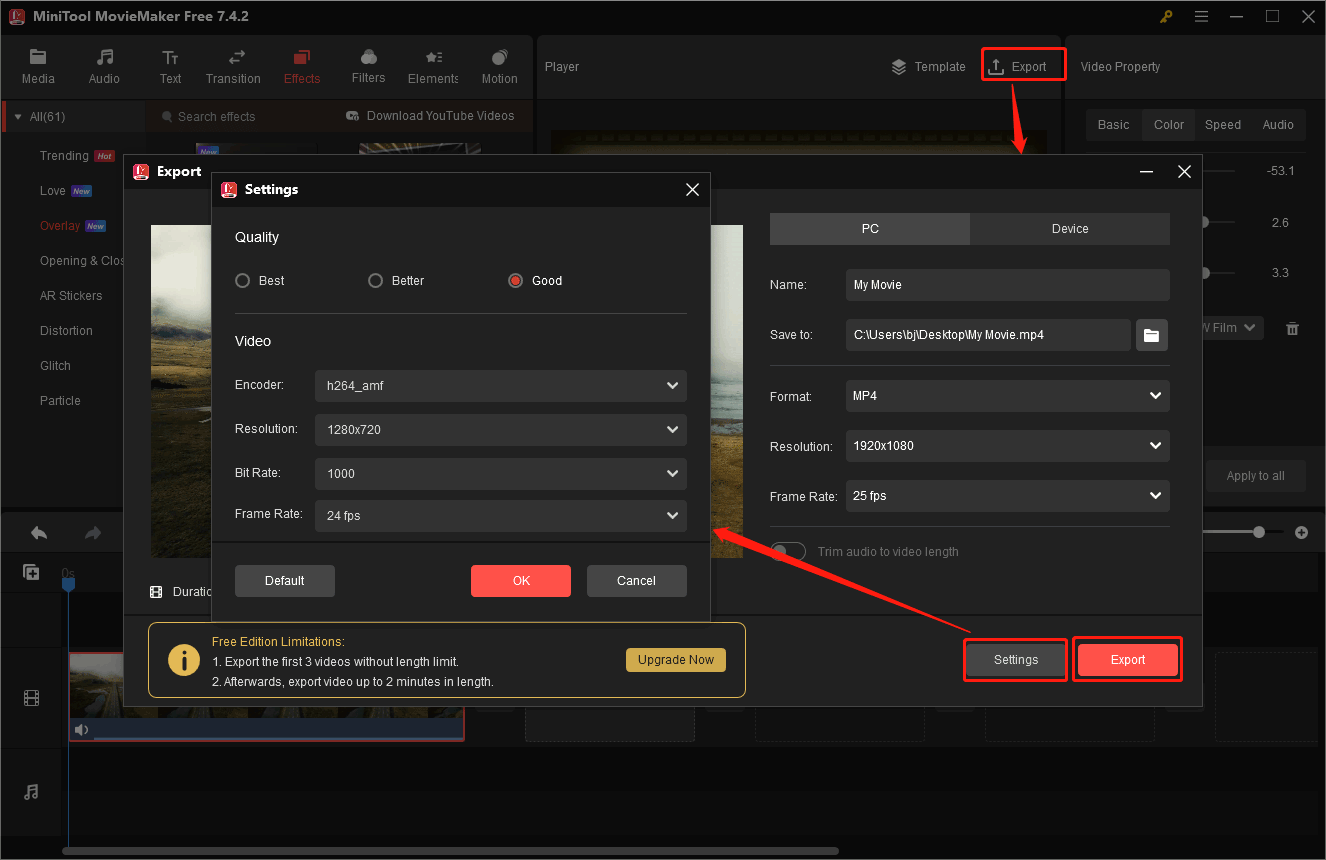Open the Export Resolution dropdown 1920x1080
The width and height of the screenshot is (1326, 860).
[1007, 446]
